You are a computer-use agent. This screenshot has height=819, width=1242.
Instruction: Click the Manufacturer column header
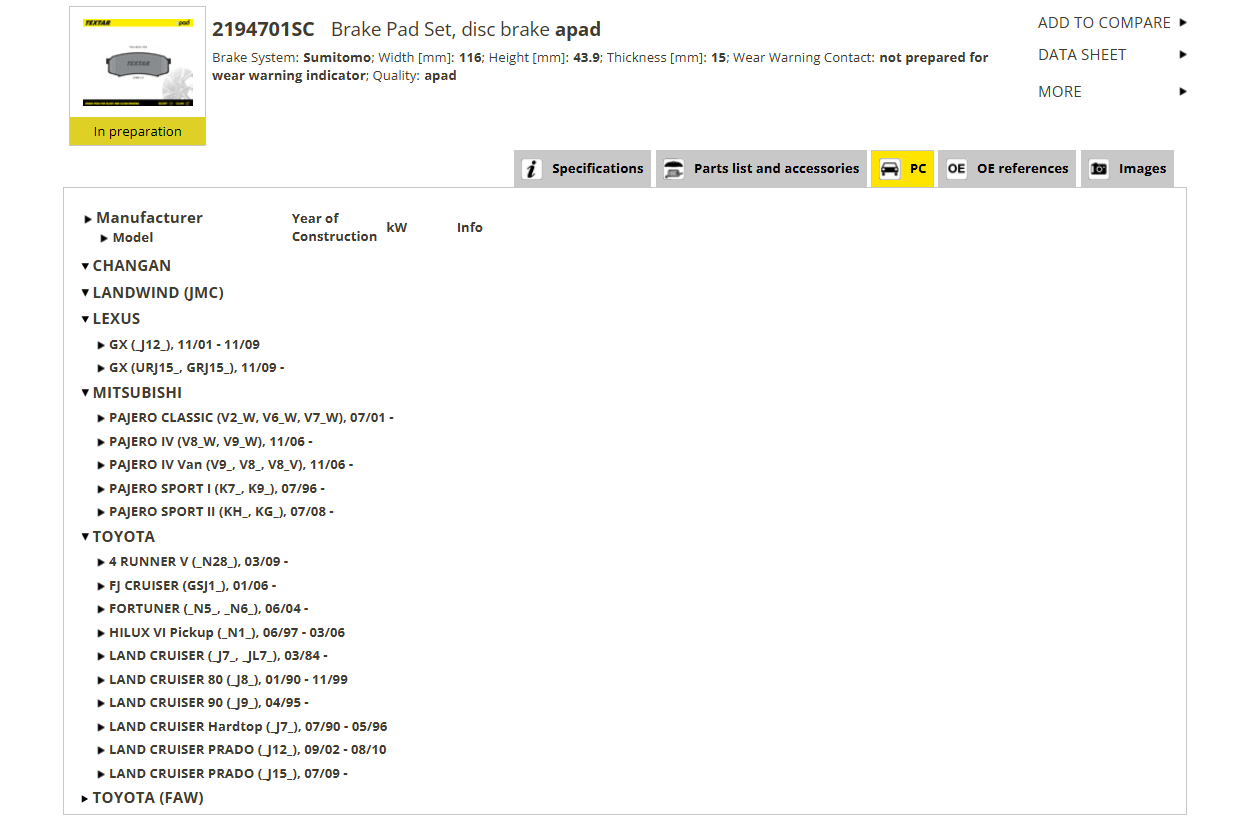(x=149, y=218)
